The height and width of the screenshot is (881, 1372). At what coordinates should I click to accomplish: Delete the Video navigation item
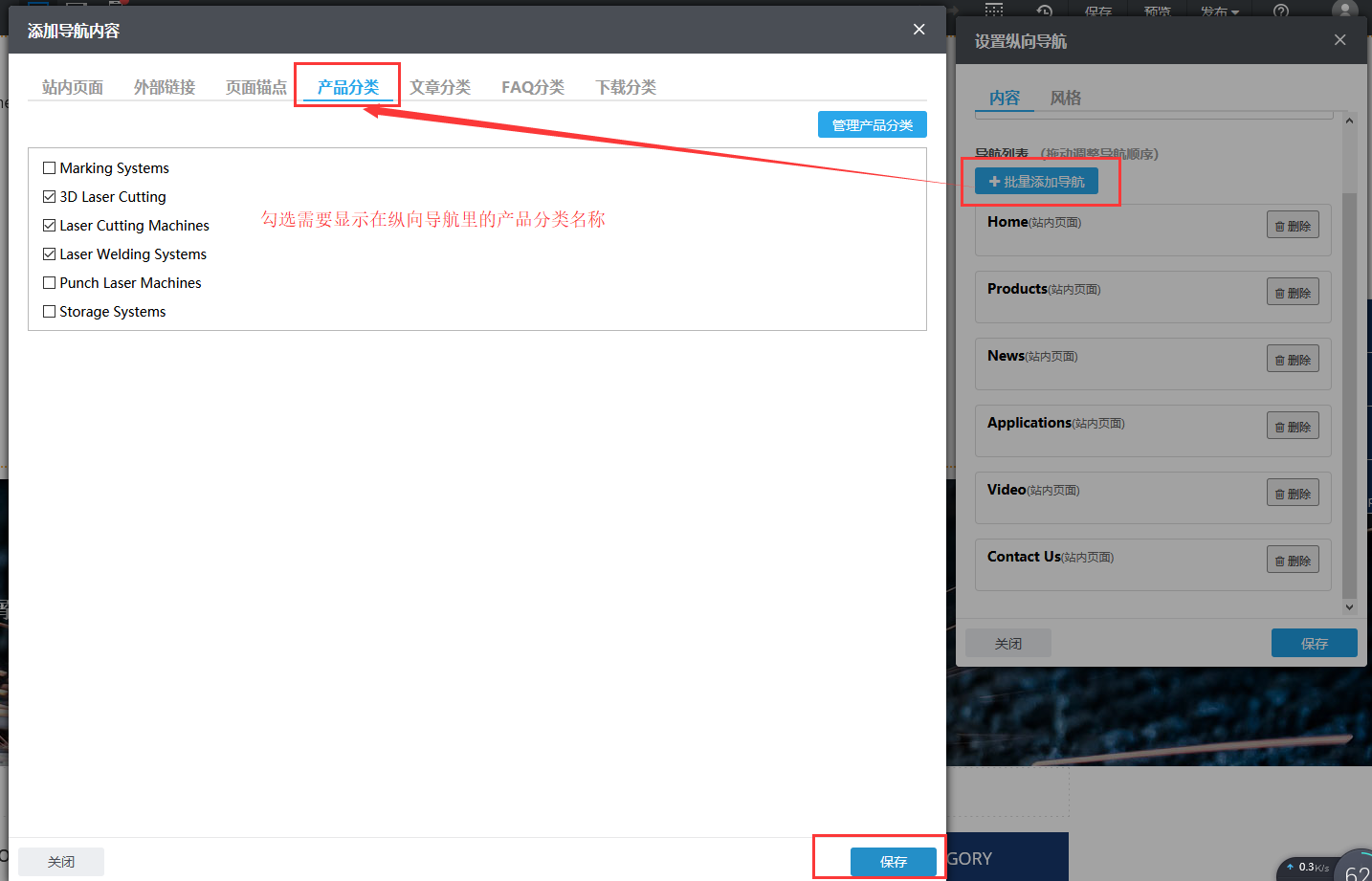[x=1293, y=492]
